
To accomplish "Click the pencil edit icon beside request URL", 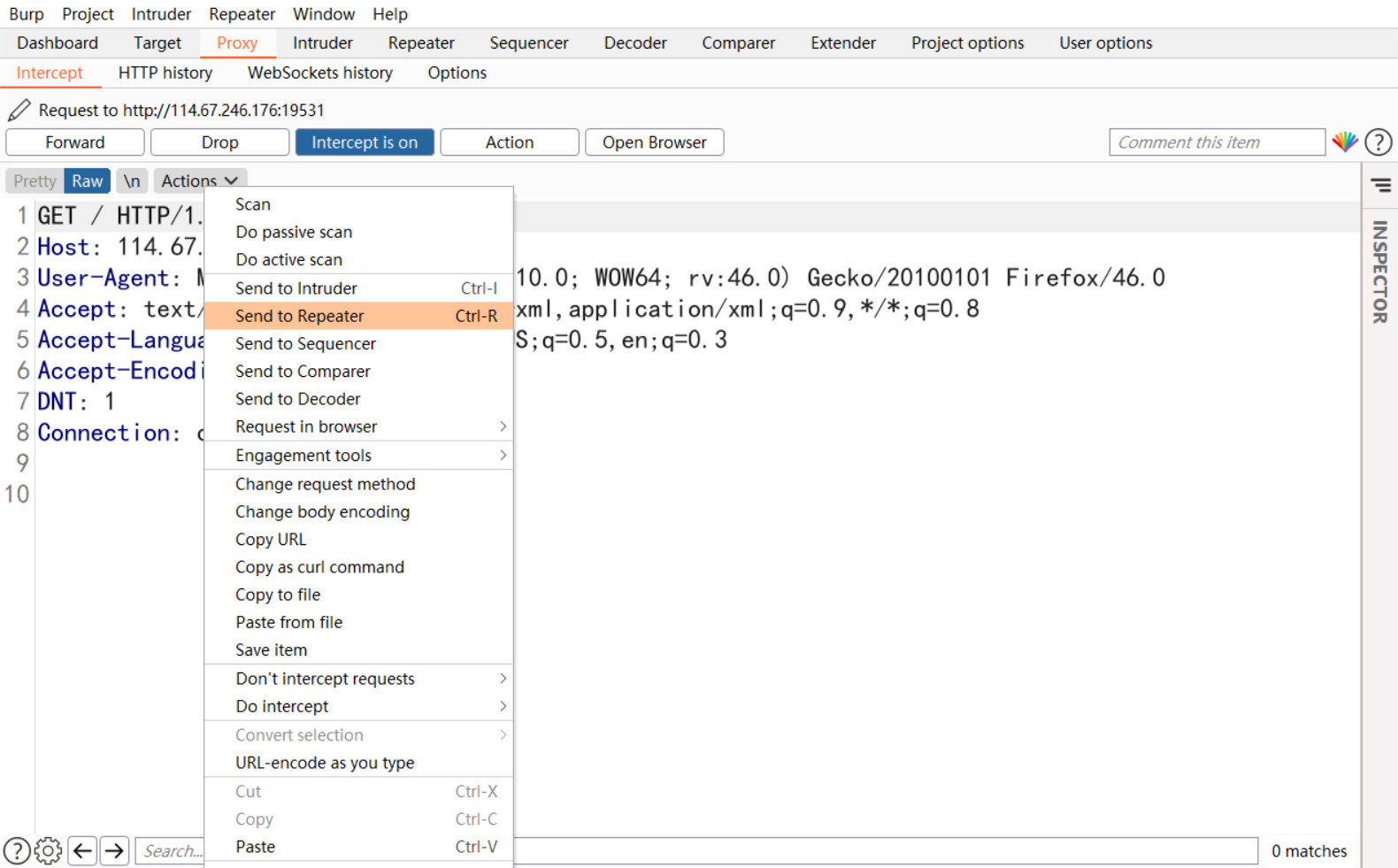I will tap(19, 110).
